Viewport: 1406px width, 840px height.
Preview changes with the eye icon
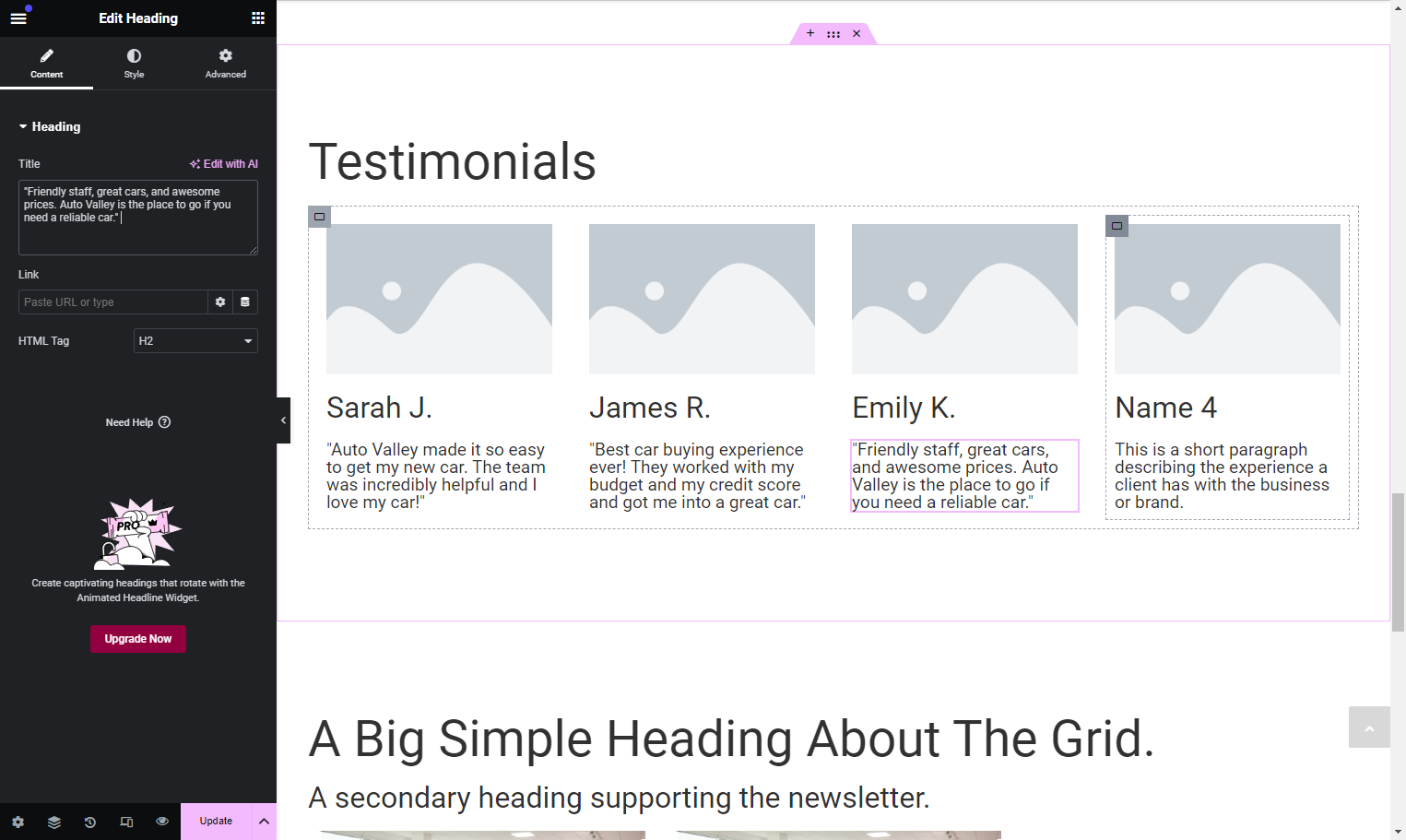pyautogui.click(x=162, y=822)
